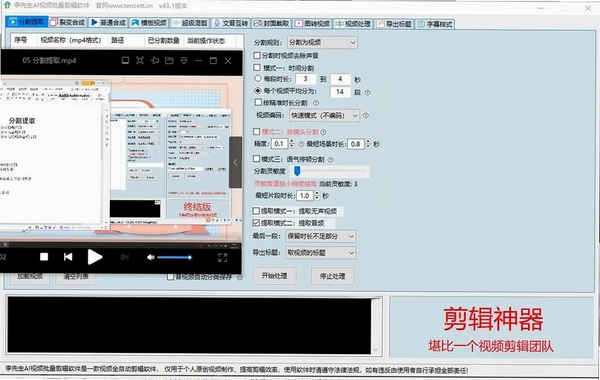
Task: Click the 每段时长 minimum seconds field
Action: 305,79
